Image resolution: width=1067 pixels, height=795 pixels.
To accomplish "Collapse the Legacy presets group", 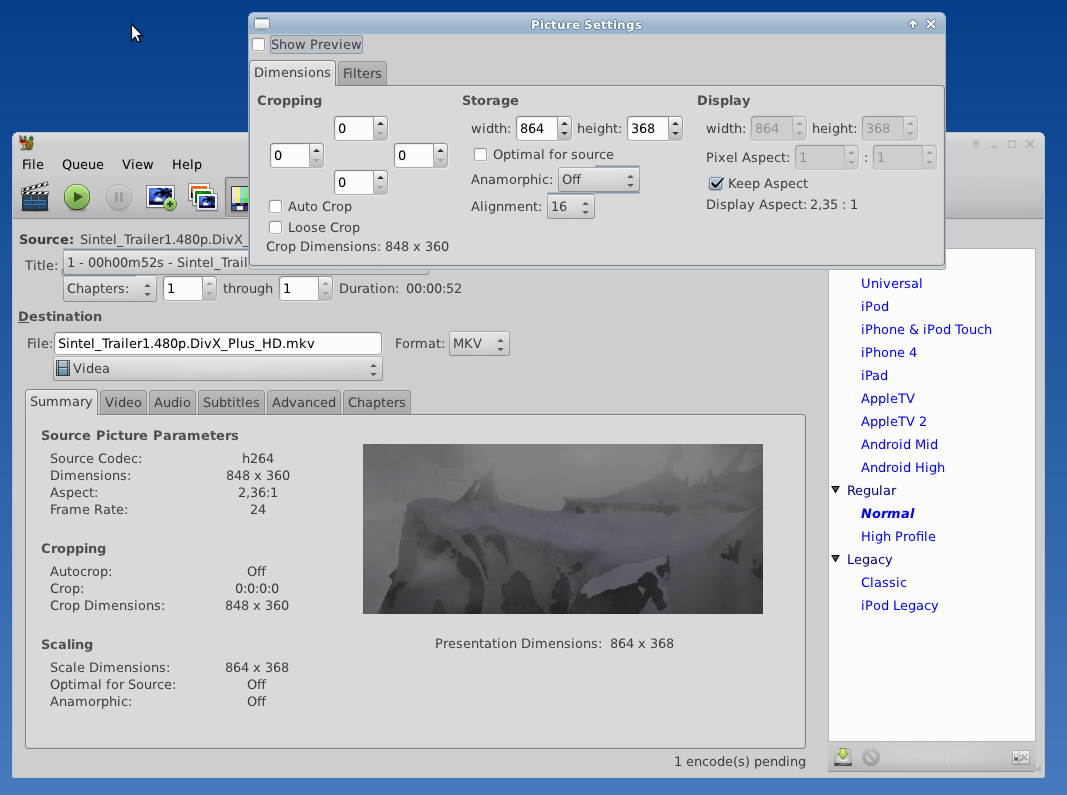I will 836,559.
